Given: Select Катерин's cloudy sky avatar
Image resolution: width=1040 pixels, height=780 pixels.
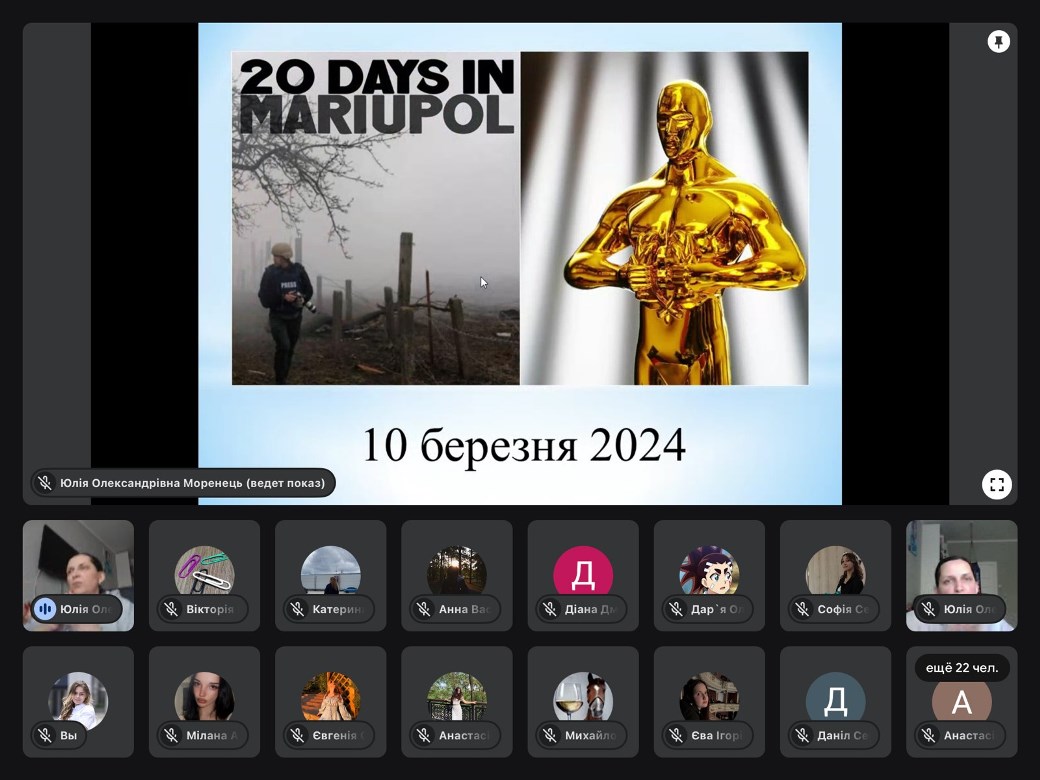Looking at the screenshot, I should pyautogui.click(x=330, y=572).
